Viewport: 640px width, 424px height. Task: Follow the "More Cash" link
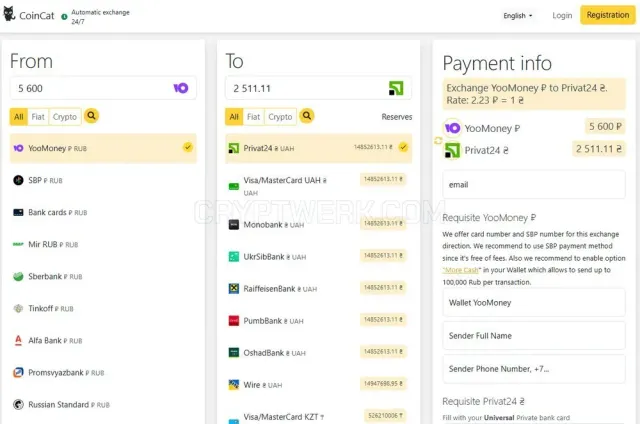462,270
